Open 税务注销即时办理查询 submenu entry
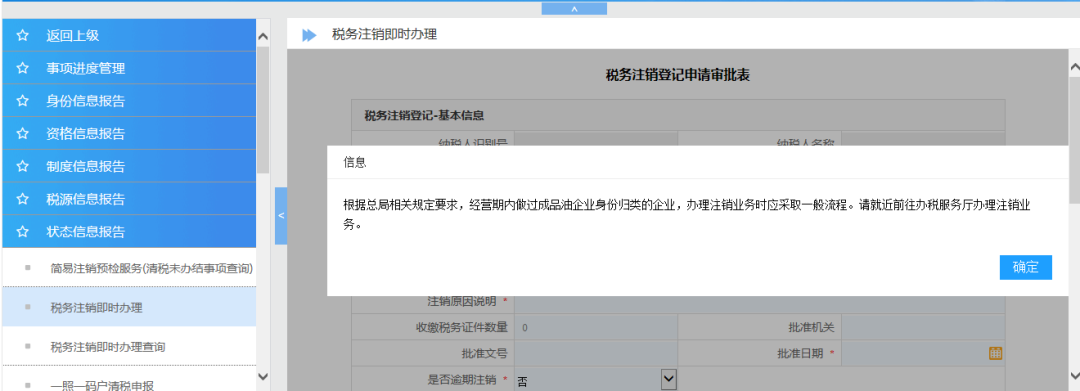Viewport: 1080px width, 391px height. 129,346
